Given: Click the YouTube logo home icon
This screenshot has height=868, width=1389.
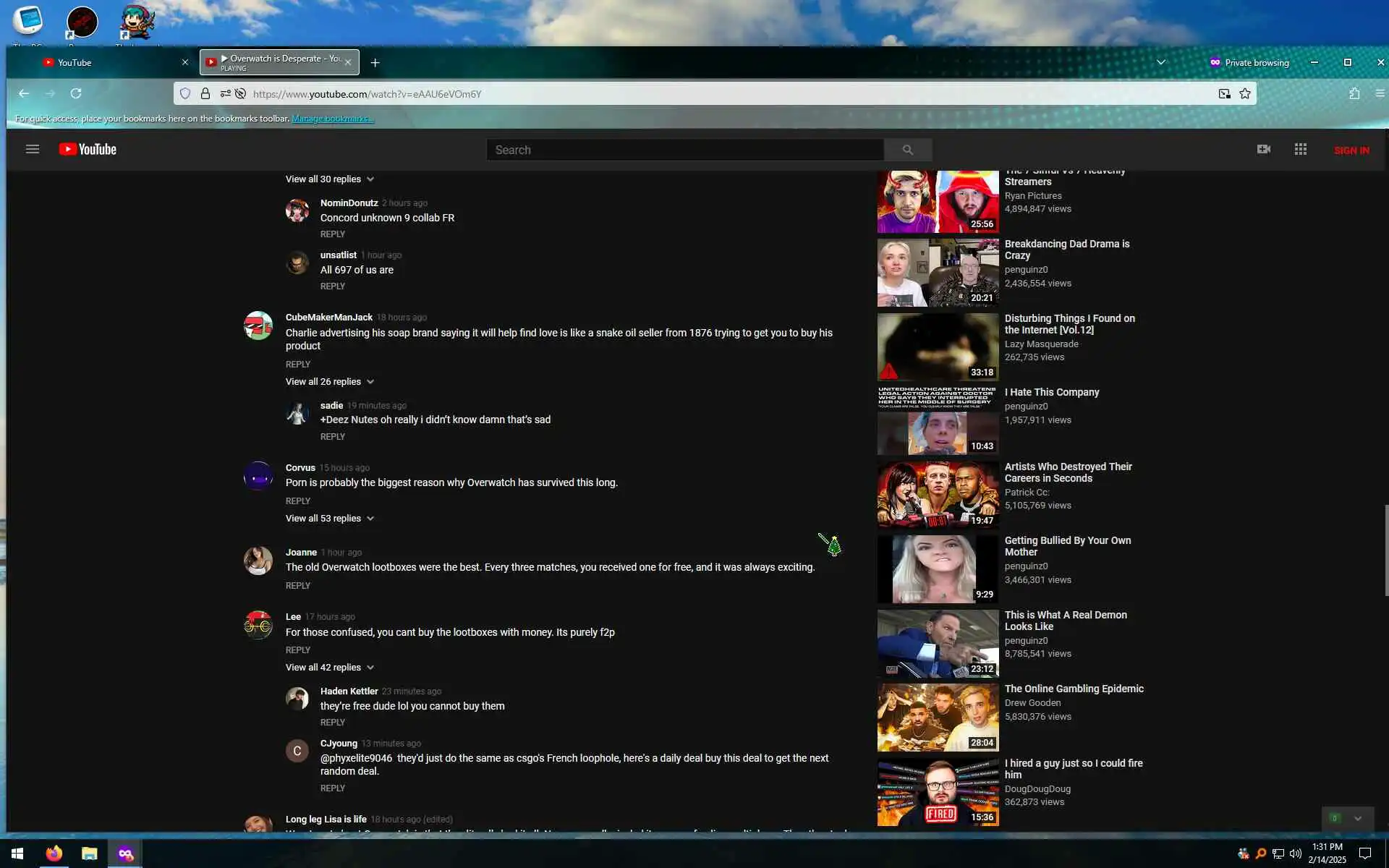Looking at the screenshot, I should [x=88, y=150].
